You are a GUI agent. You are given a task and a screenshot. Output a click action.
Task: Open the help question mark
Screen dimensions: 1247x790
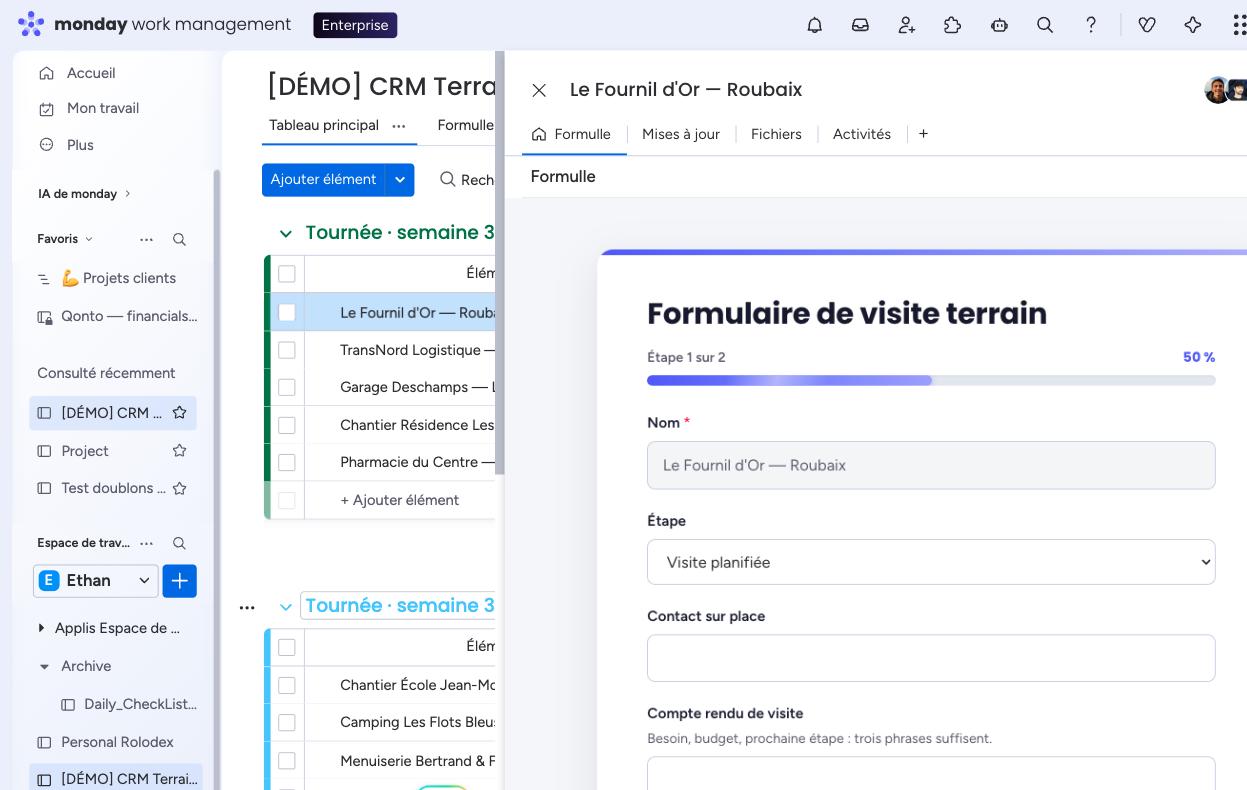(x=1091, y=25)
